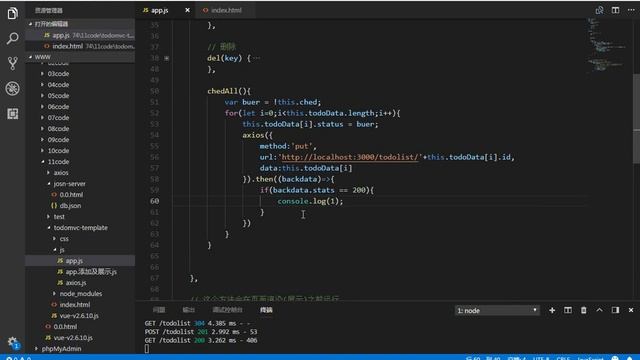Open the terminal selector dropdown '1: node'
Screen dimensions: 640x360
(x=497, y=311)
